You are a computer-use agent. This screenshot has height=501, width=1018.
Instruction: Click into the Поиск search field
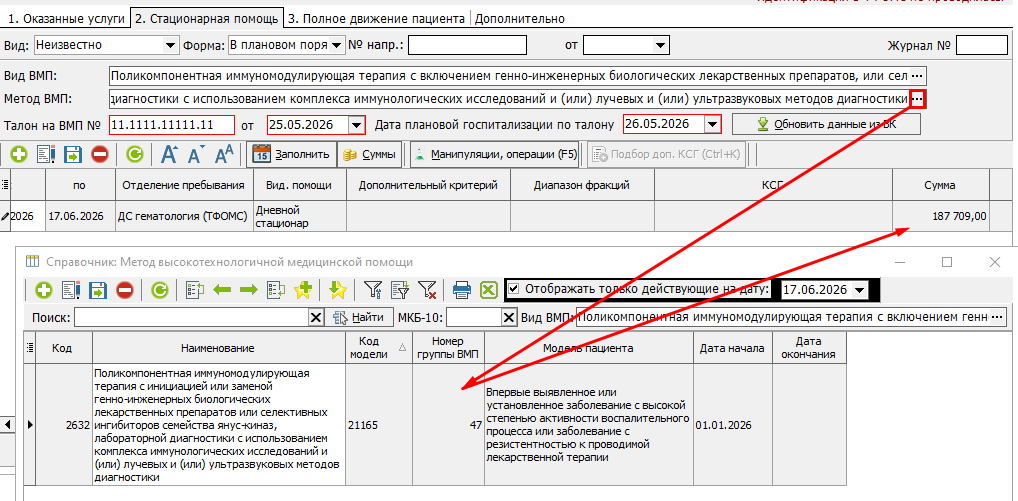pyautogui.click(x=191, y=317)
